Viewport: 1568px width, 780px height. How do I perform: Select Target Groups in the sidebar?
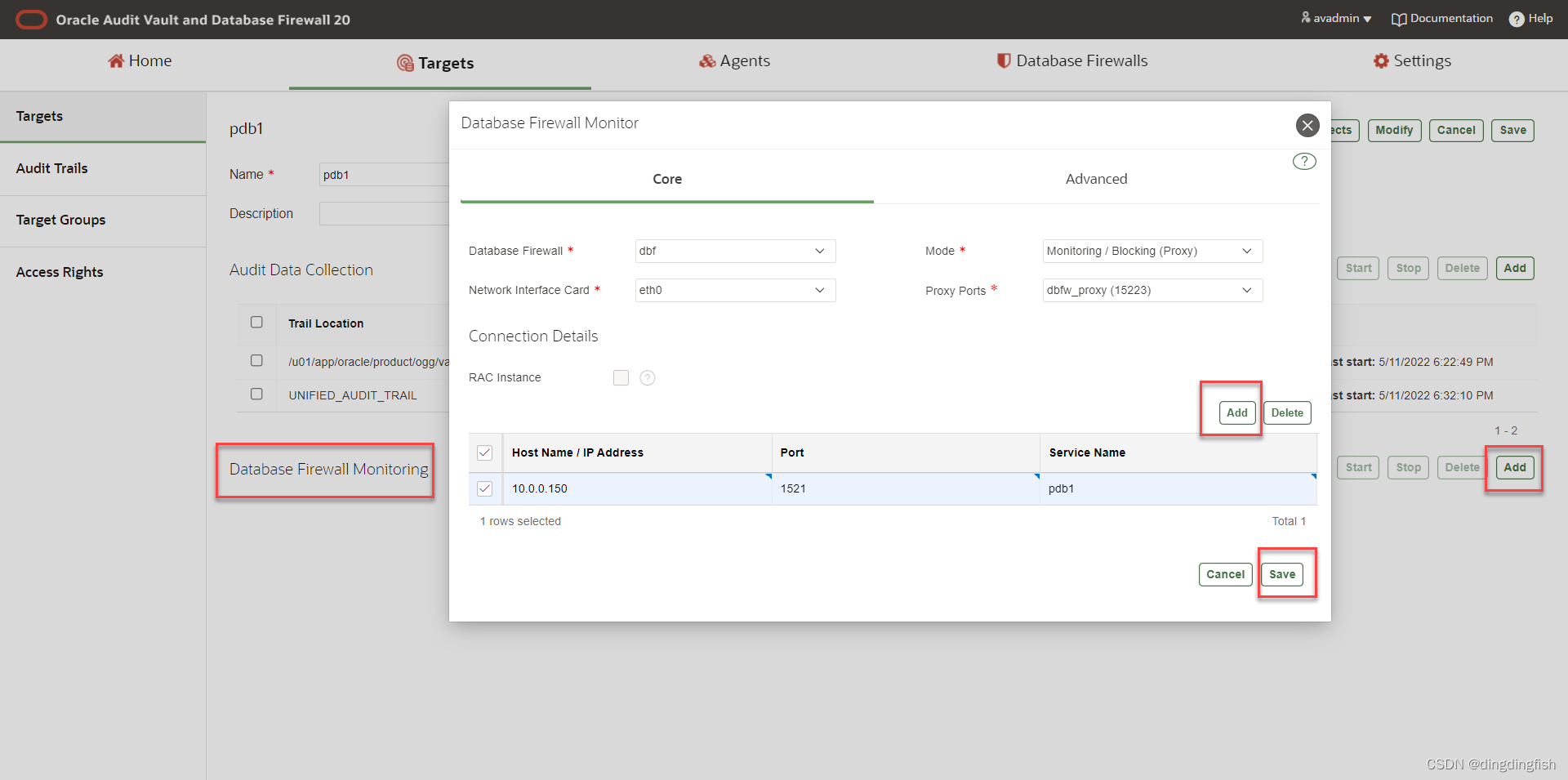click(103, 220)
